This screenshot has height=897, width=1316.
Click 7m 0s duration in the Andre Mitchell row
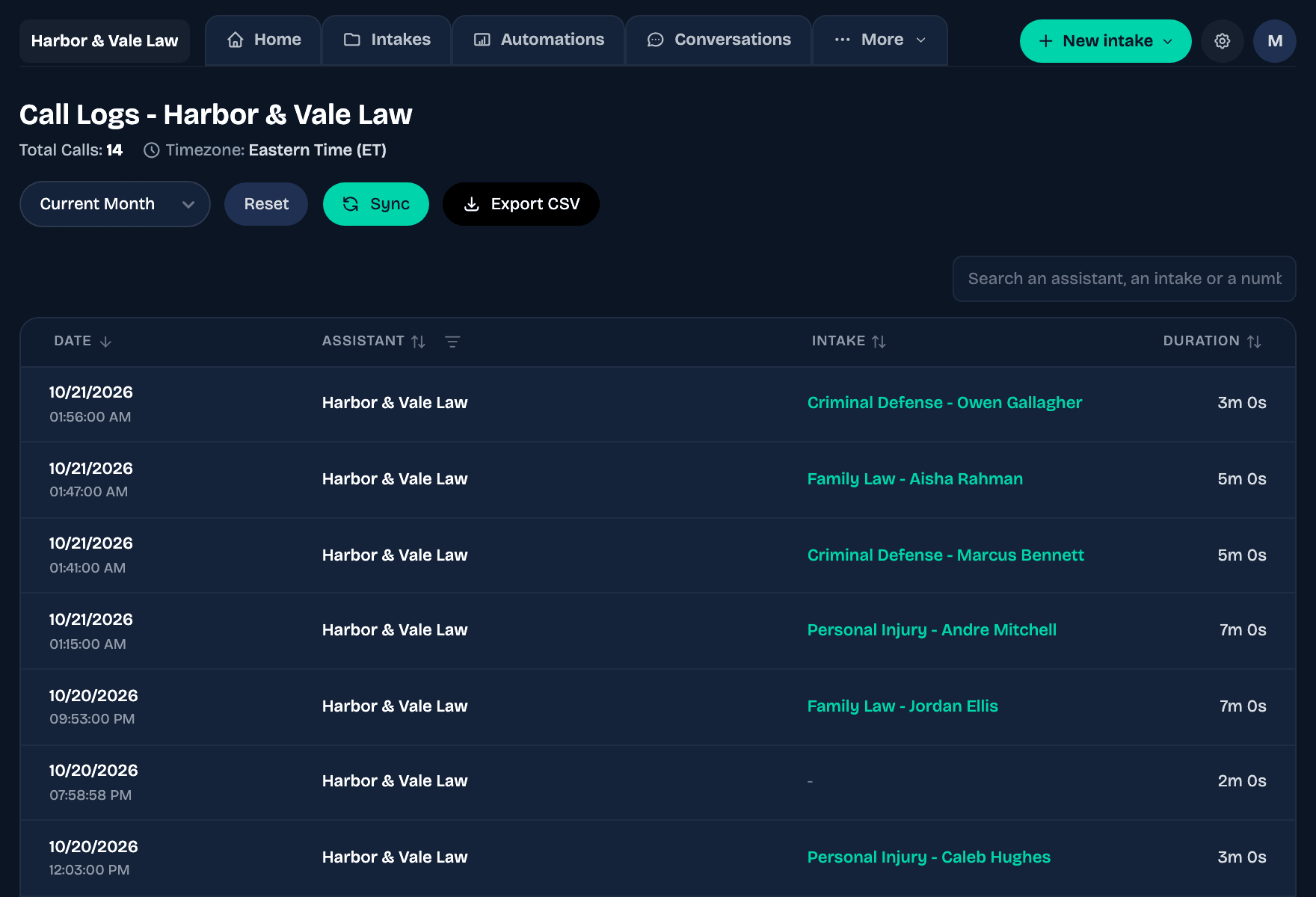pos(1243,630)
